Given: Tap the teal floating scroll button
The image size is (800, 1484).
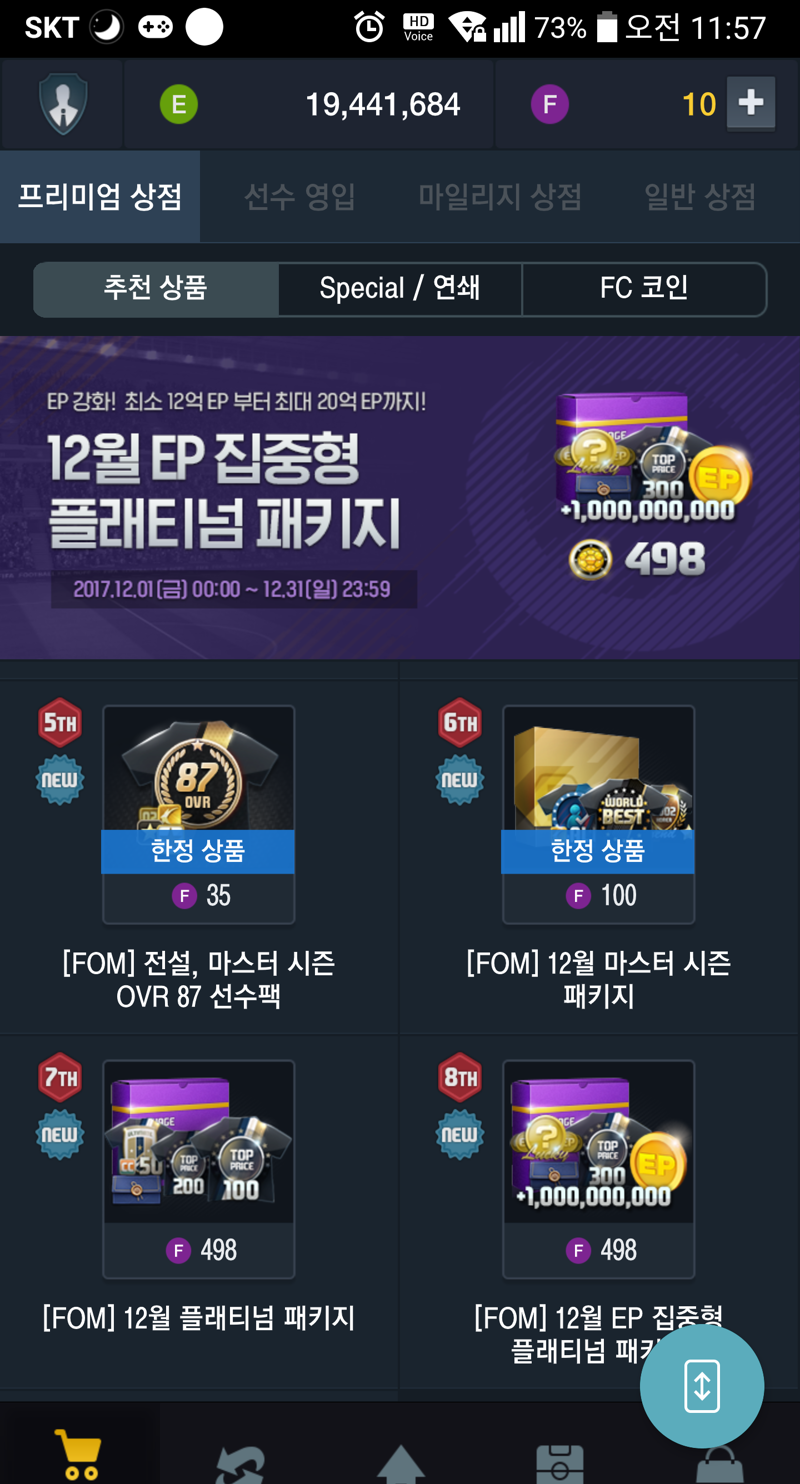Looking at the screenshot, I should [x=702, y=1386].
